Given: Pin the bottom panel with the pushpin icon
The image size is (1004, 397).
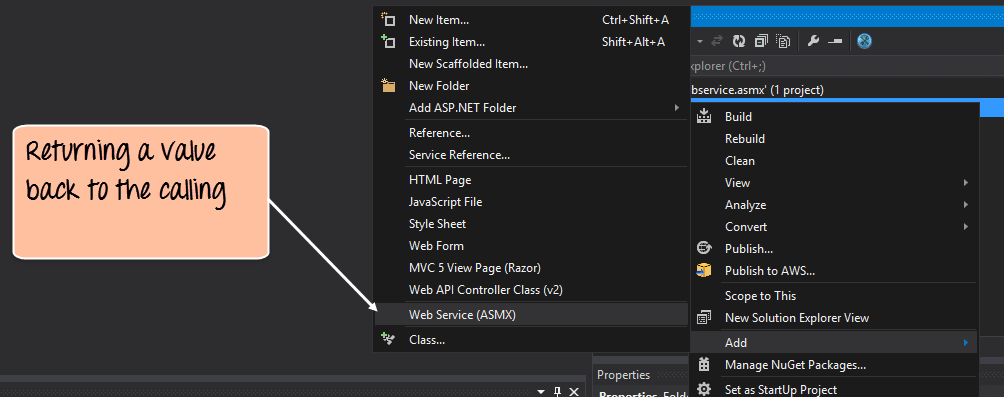Looking at the screenshot, I should (557, 391).
